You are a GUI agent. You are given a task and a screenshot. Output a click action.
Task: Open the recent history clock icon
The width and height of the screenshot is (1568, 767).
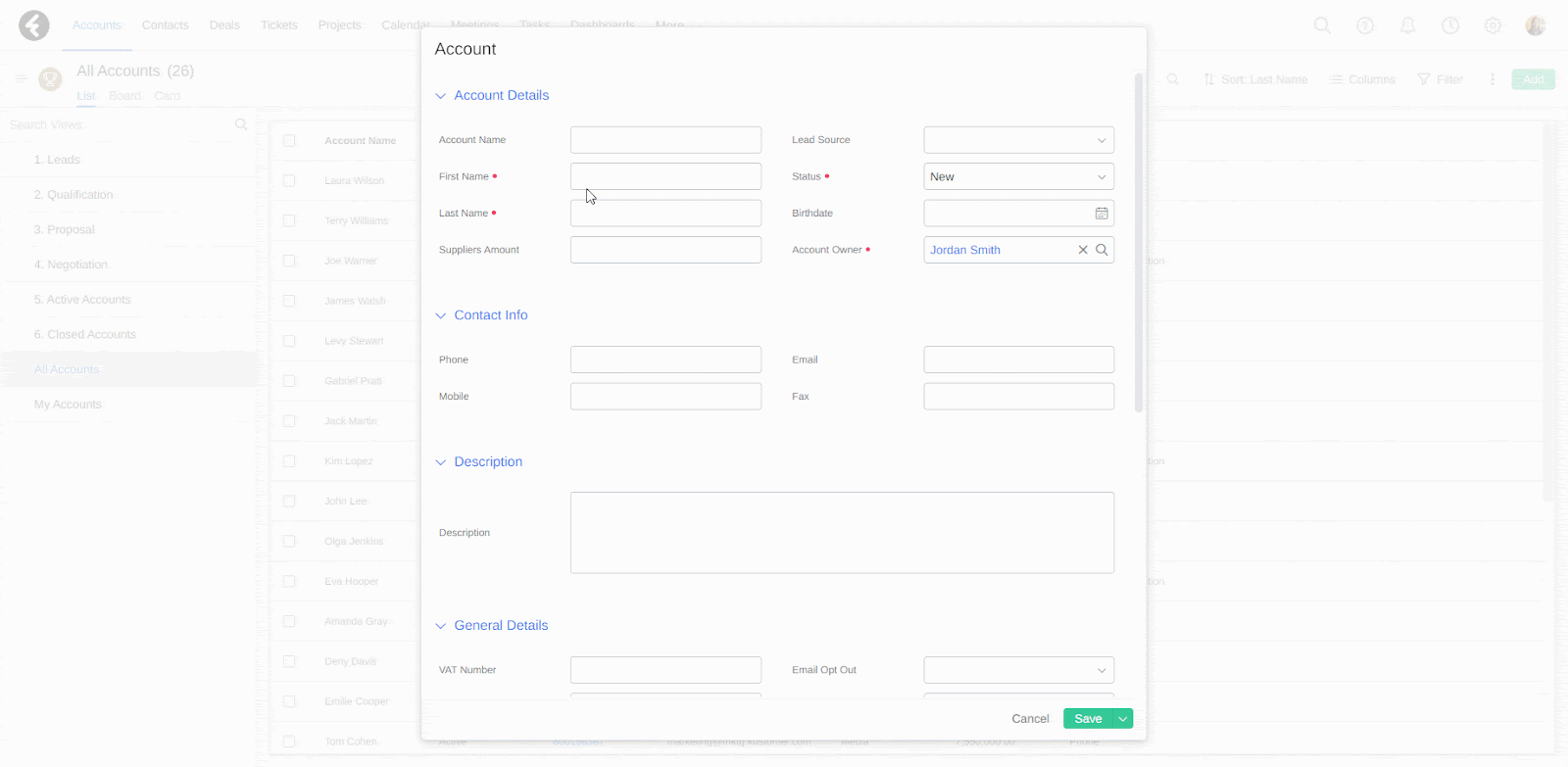(x=1450, y=25)
